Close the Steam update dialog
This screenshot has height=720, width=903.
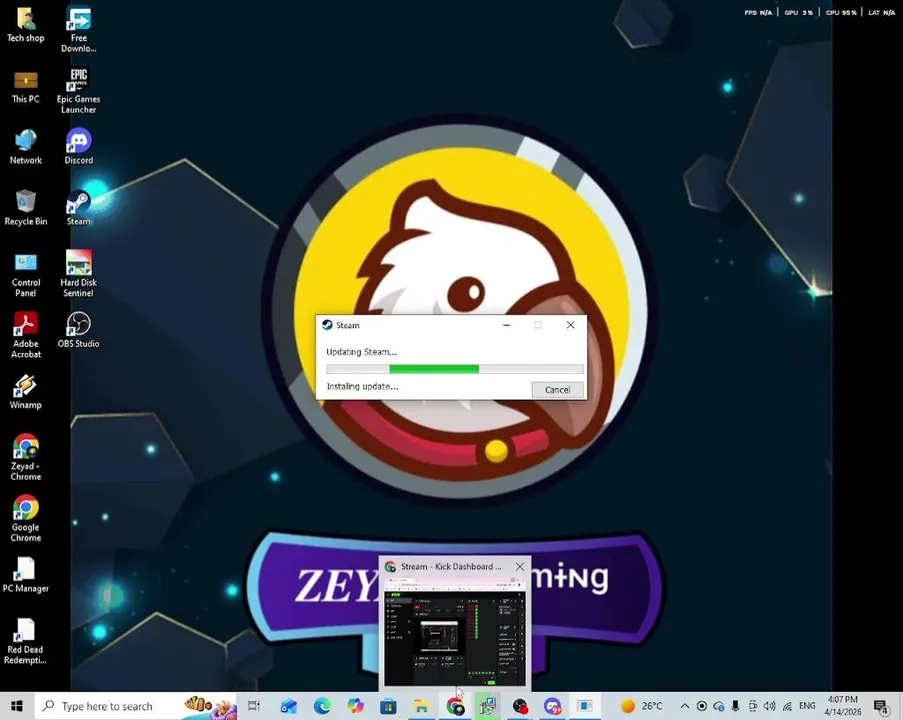click(570, 325)
